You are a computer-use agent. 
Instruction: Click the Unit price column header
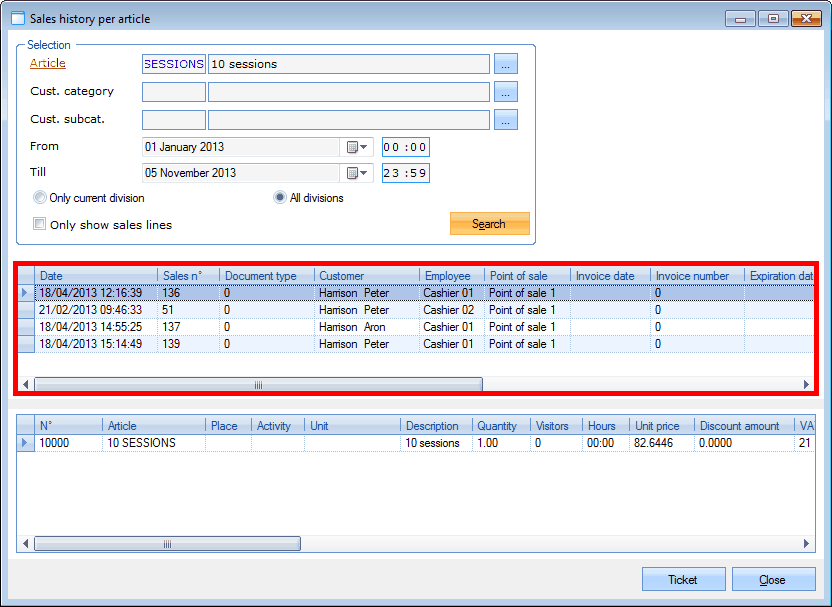coord(661,426)
